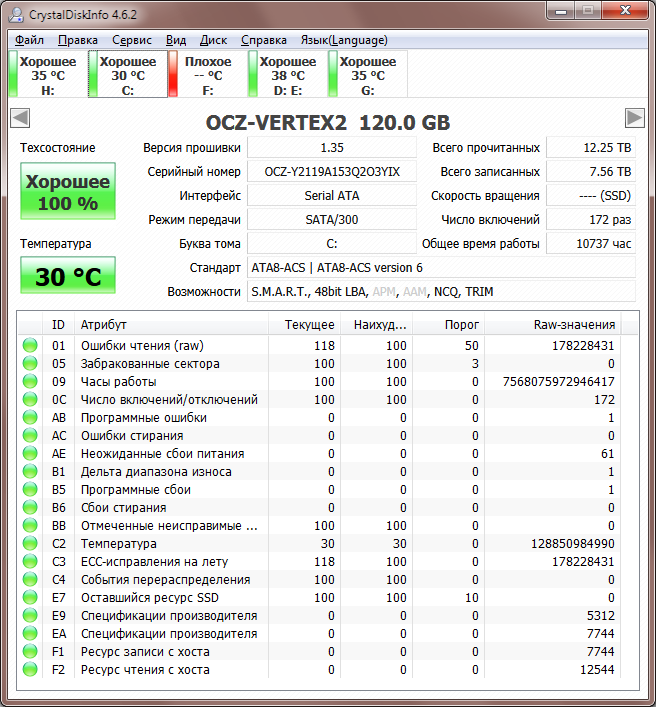This screenshot has height=707, width=656.
Task: Click the transfer mode field SATA/300
Action: [332, 220]
